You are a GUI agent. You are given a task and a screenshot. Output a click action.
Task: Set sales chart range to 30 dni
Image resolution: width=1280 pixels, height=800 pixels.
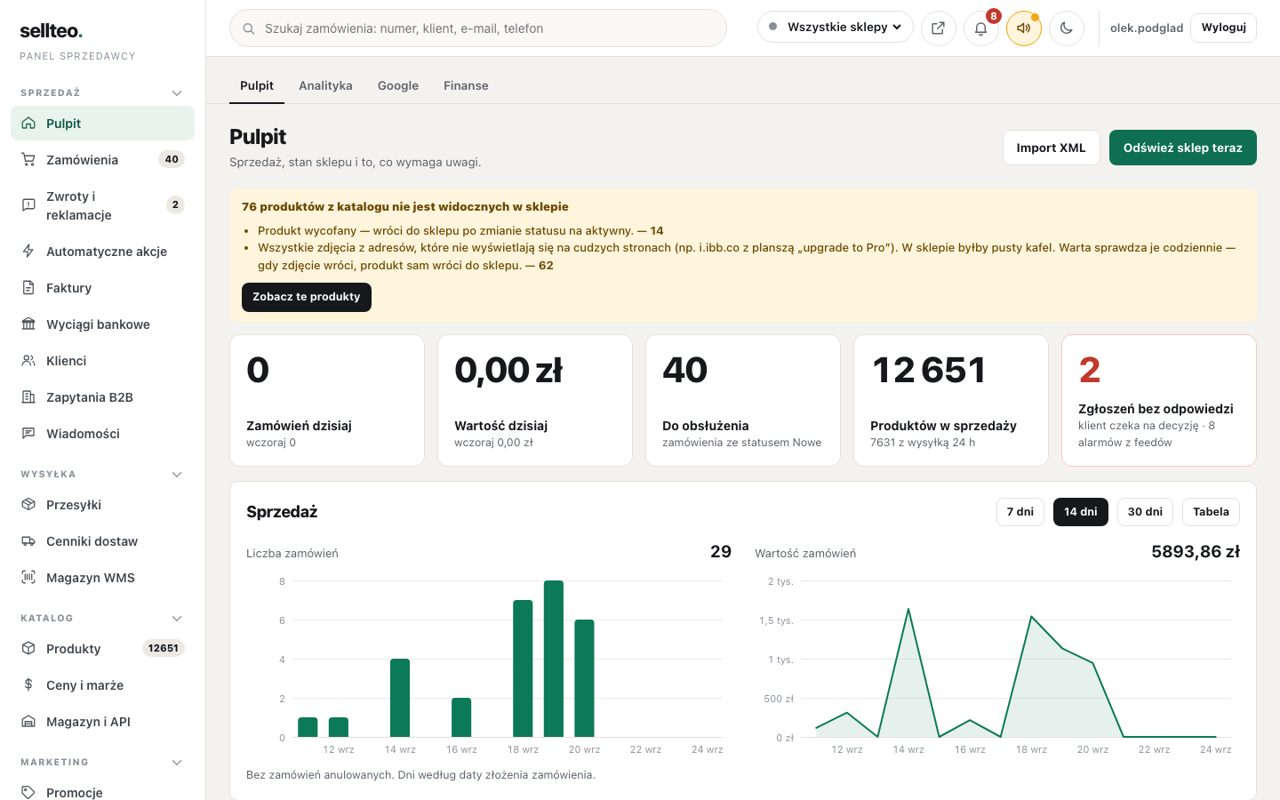[x=1145, y=512]
